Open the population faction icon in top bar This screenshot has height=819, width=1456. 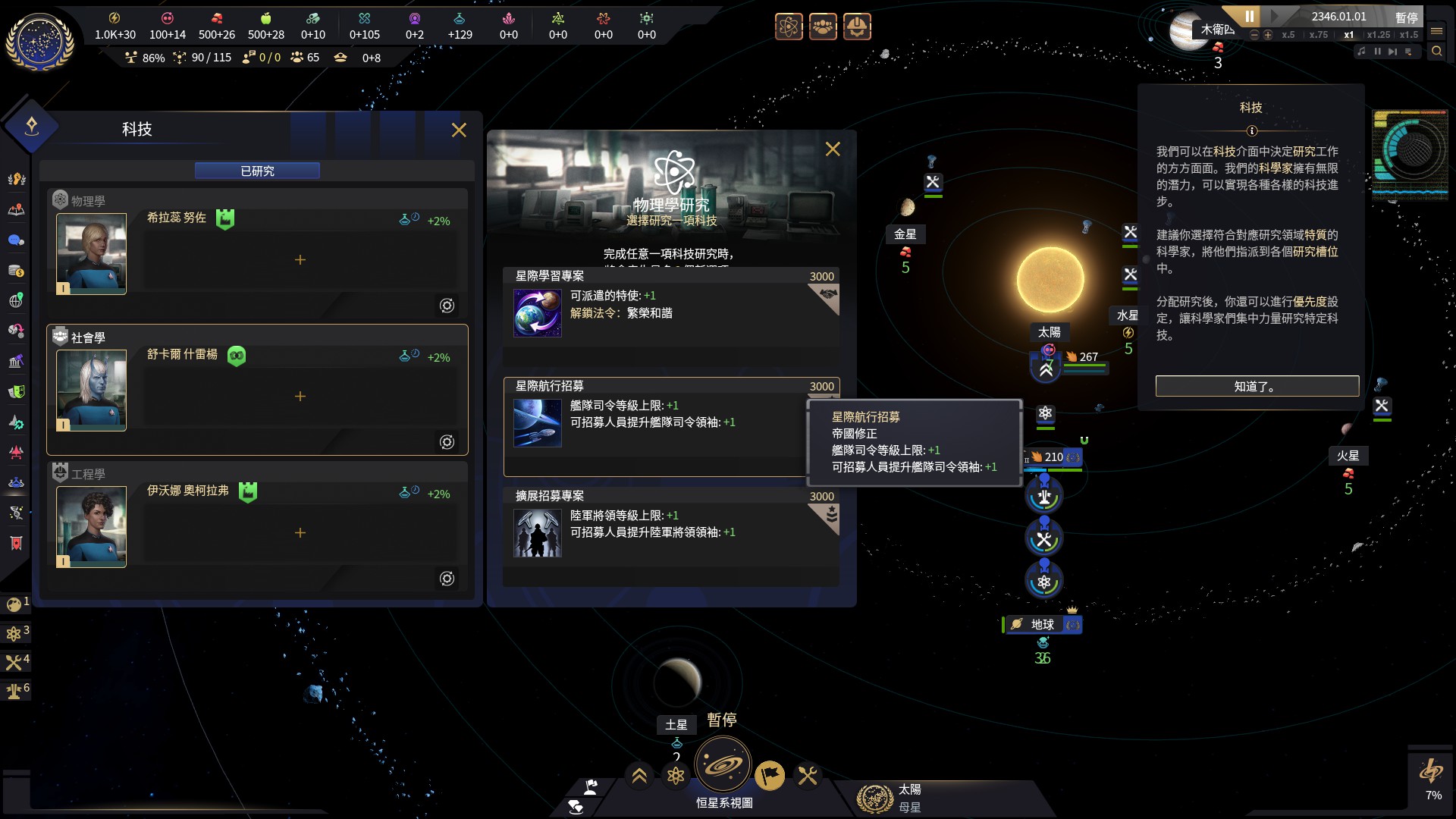pos(823,27)
